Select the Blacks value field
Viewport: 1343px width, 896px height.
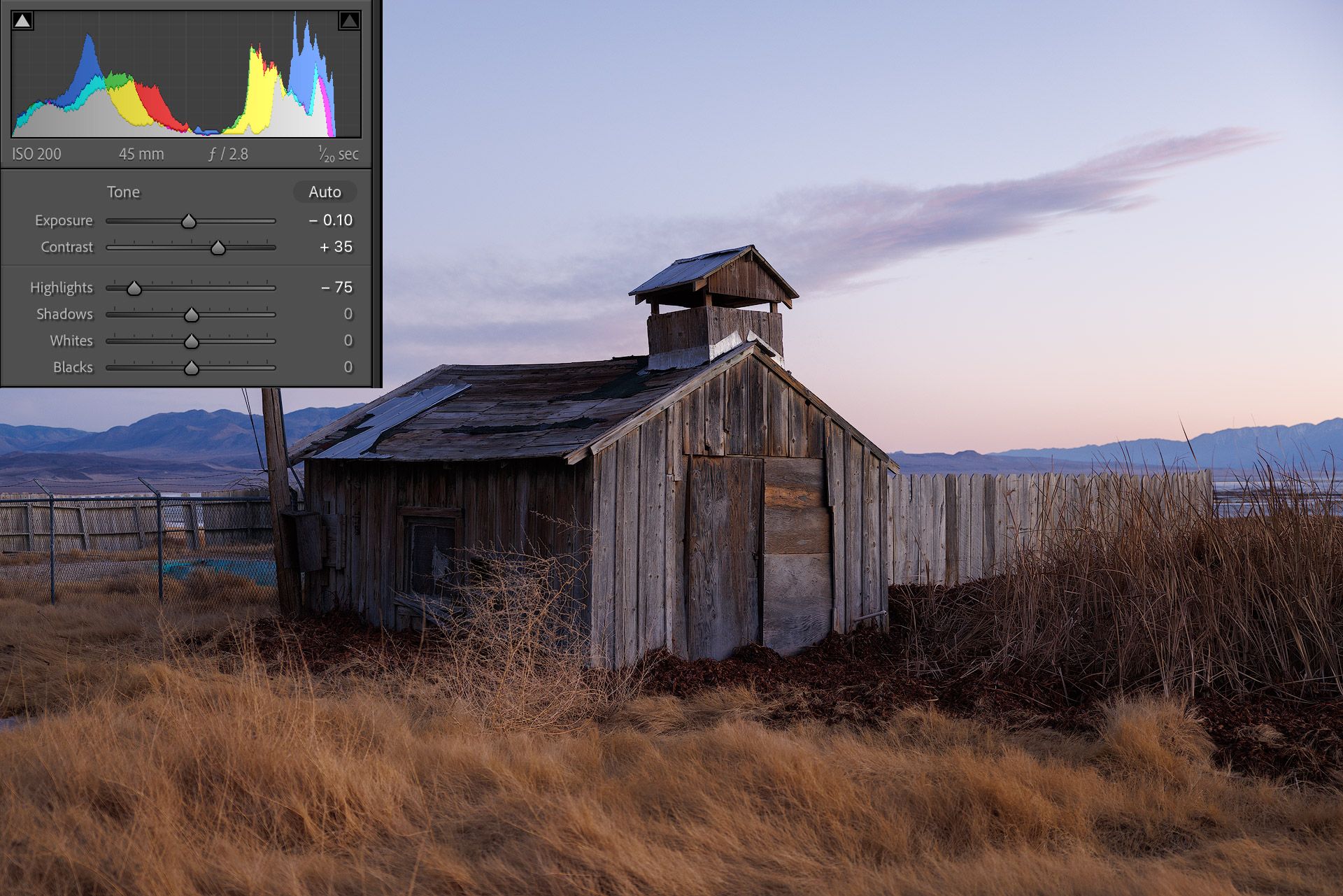tap(348, 367)
